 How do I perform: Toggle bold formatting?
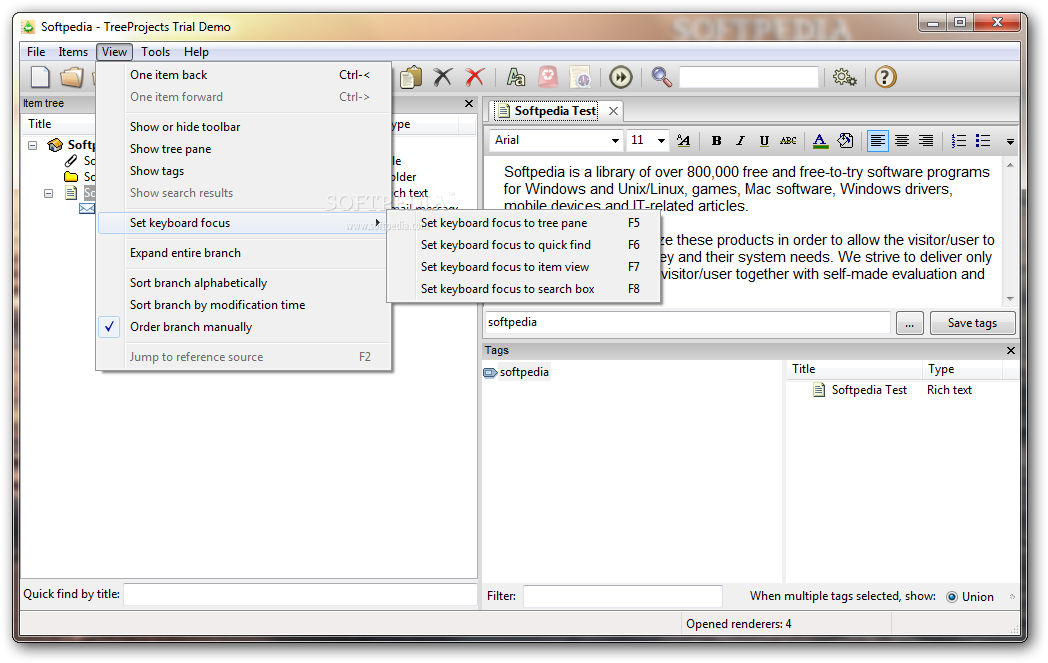tap(716, 140)
